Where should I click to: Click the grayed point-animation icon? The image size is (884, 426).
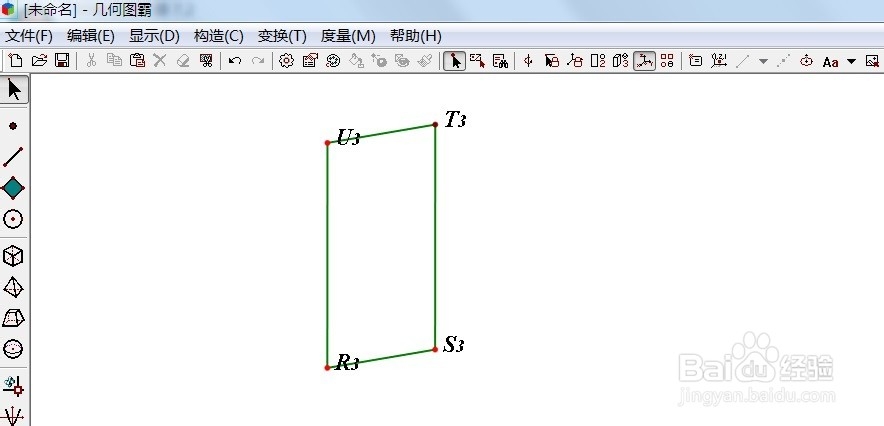pos(379,60)
